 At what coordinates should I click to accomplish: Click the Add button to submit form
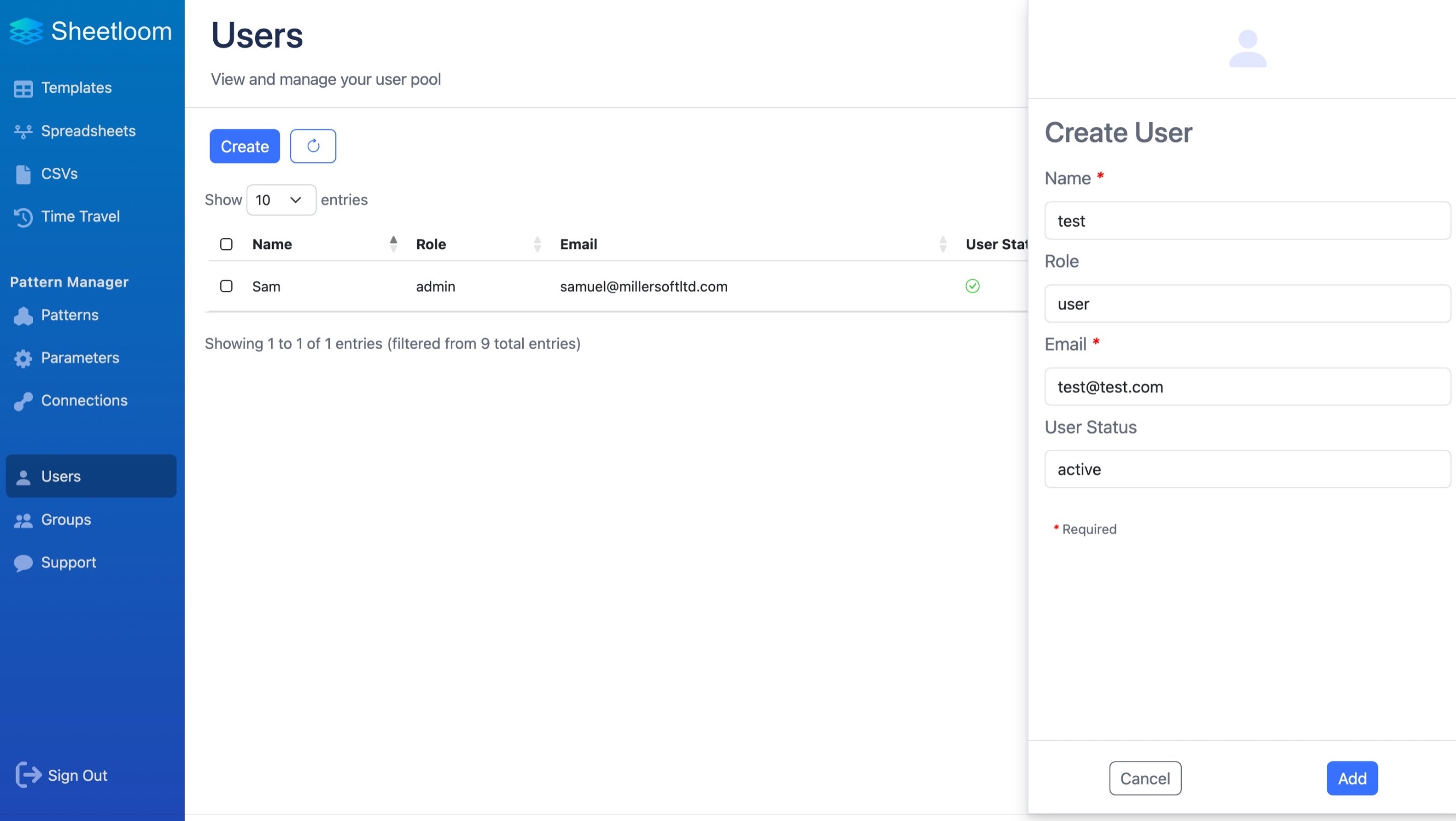click(1352, 778)
